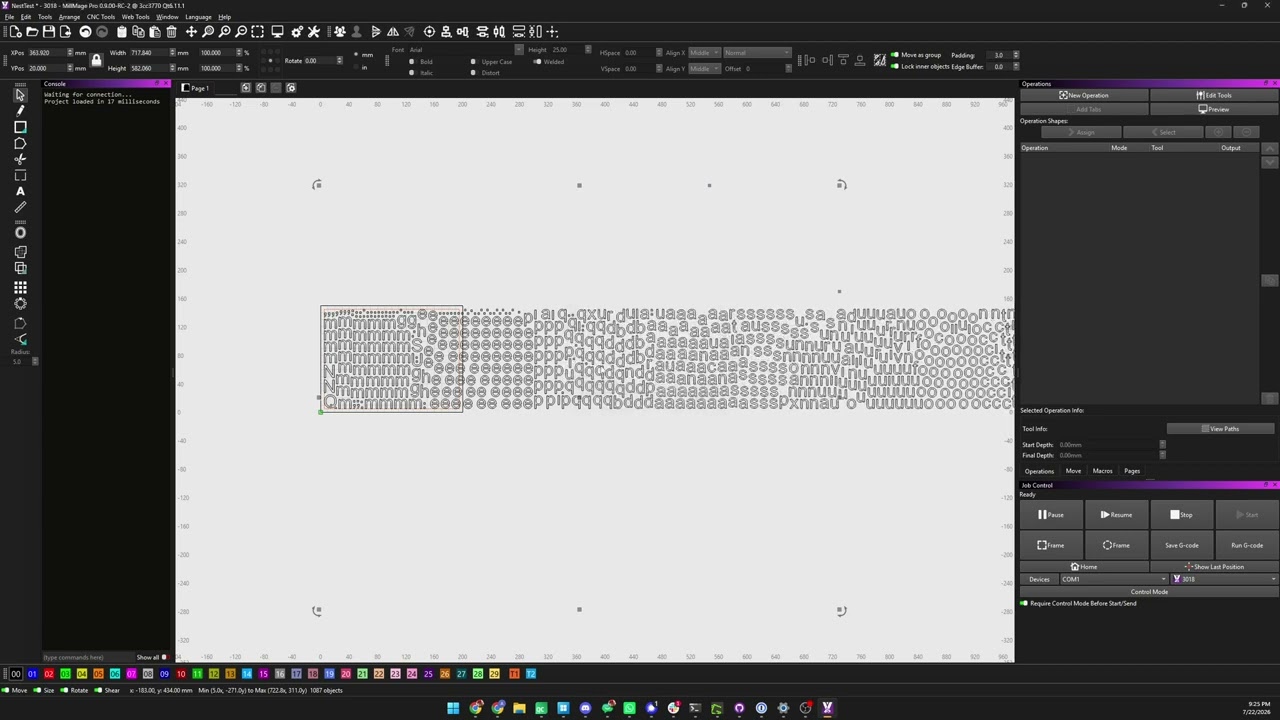Switch to the Macros tab
1280x720 pixels.
point(1102,471)
